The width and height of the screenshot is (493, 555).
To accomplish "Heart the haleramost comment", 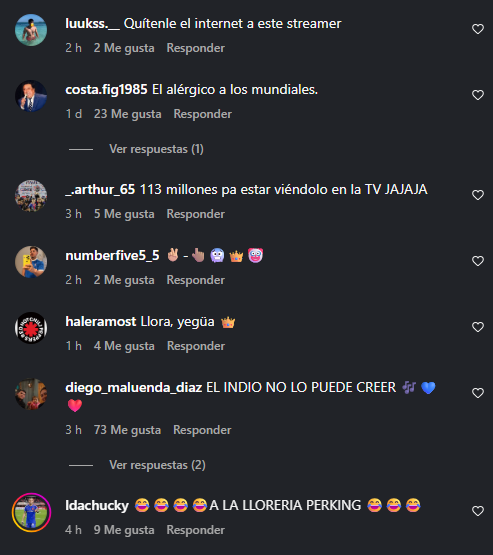I will click(478, 327).
